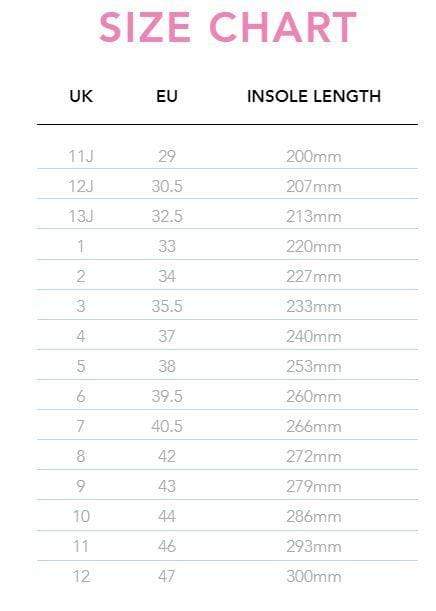Click the EU column header
Image resolution: width=436 pixels, height=611 pixels.
167,96
